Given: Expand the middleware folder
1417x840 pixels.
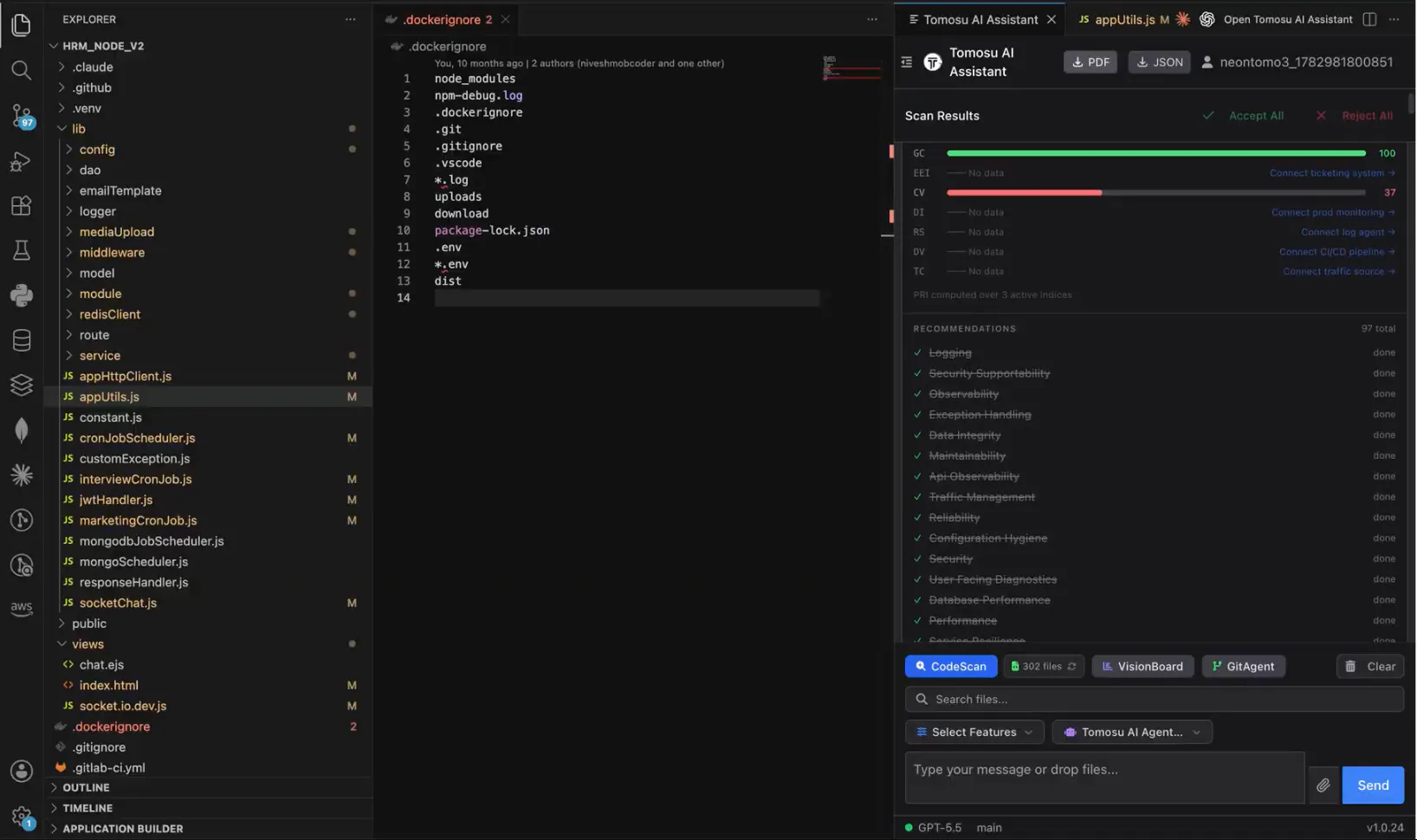Looking at the screenshot, I should coord(69,253).
